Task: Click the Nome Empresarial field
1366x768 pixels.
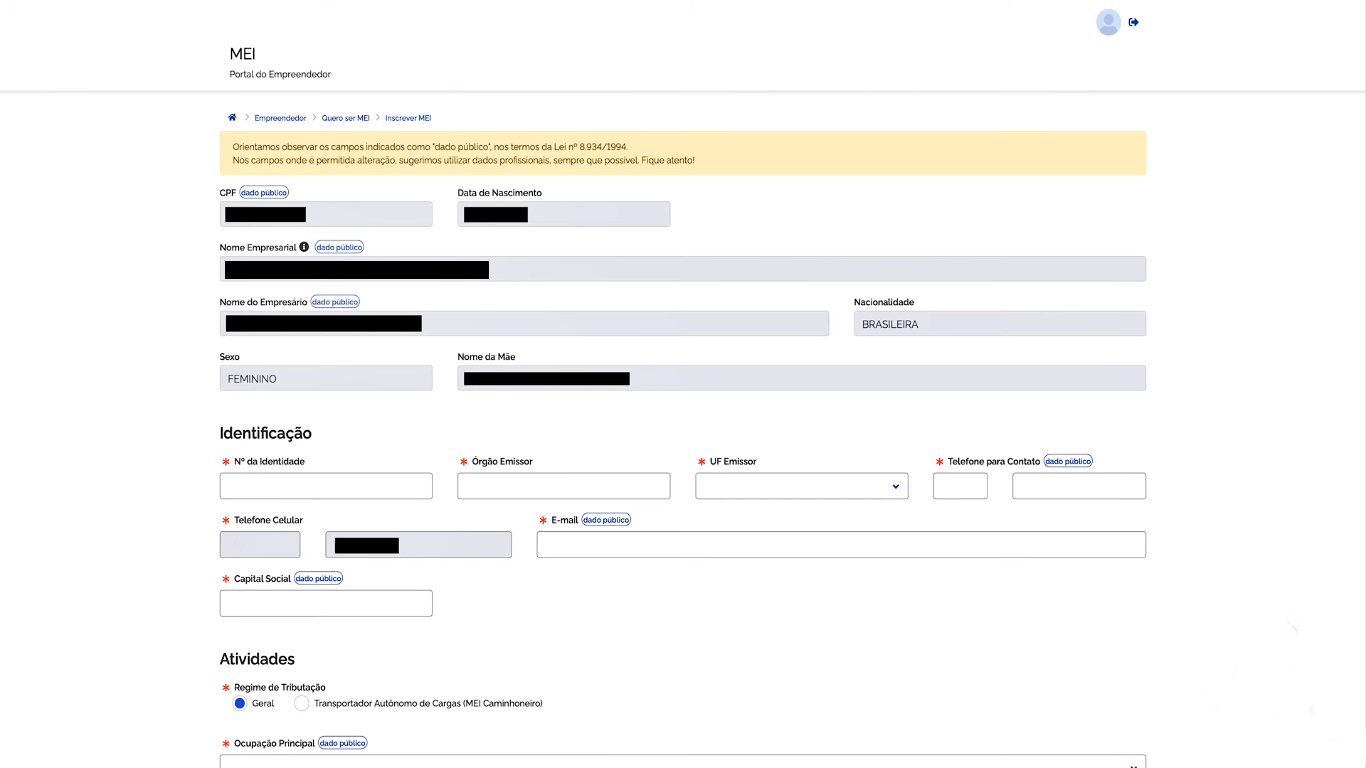Action: pyautogui.click(x=683, y=269)
